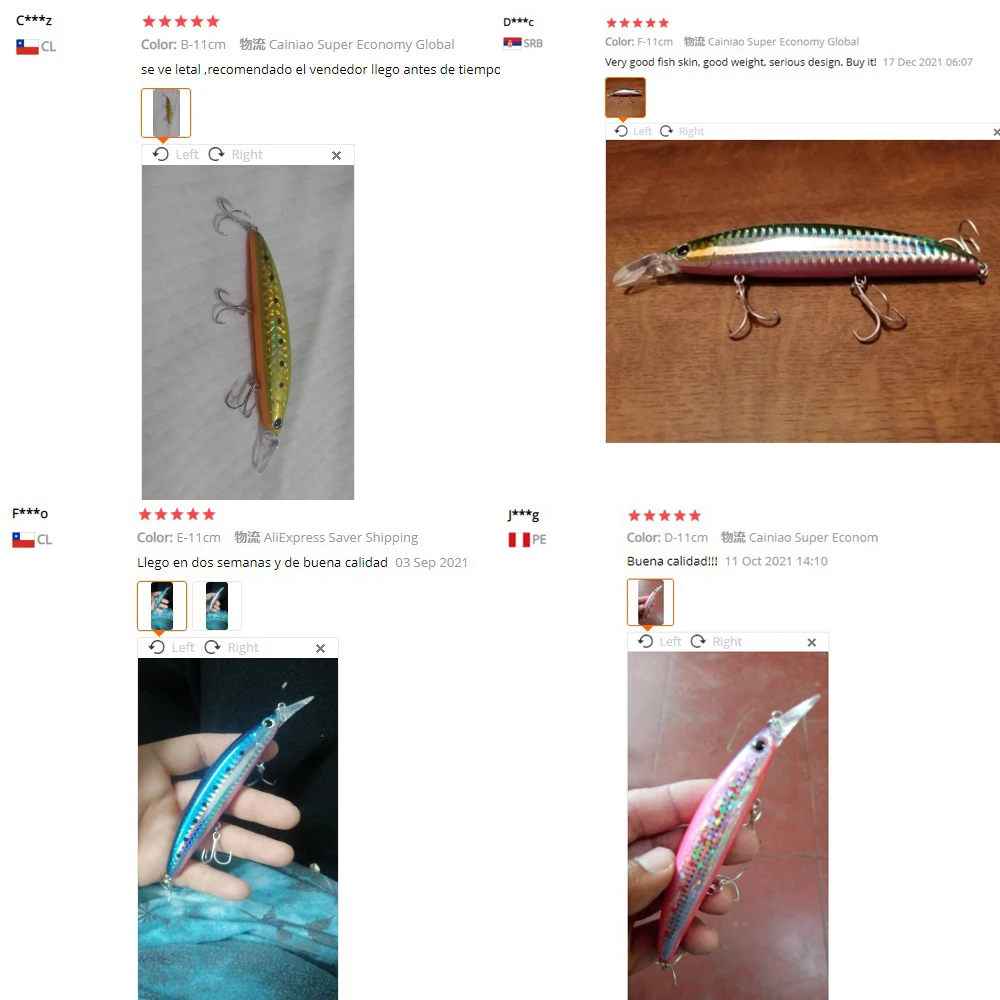Open F***o's second review thumbnail

tap(217, 606)
